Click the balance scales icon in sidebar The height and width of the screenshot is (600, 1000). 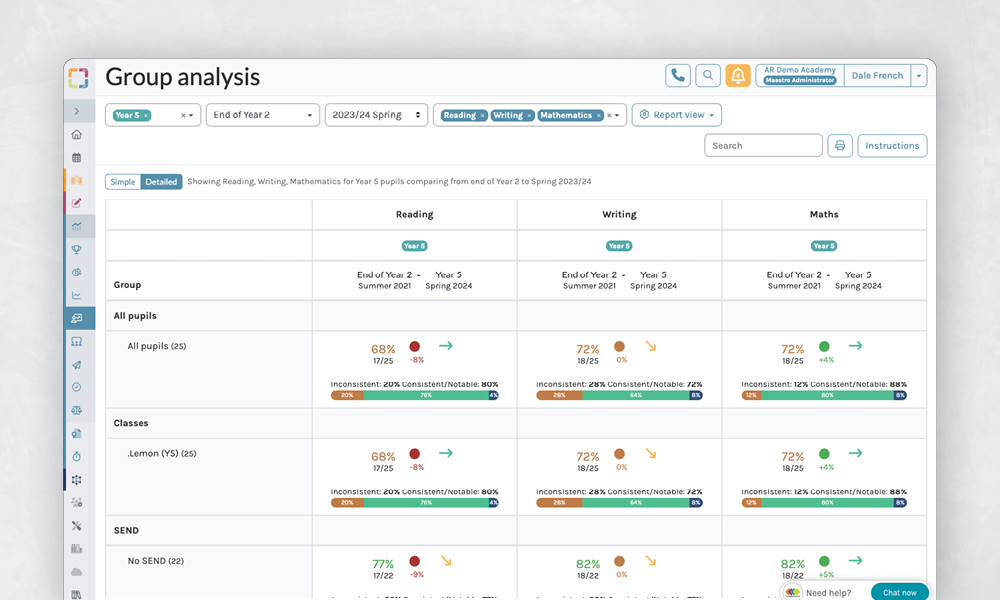[77, 410]
